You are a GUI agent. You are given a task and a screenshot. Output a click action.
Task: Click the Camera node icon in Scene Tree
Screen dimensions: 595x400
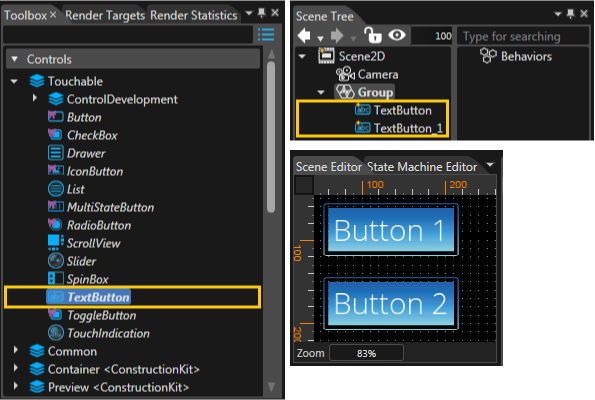point(345,74)
